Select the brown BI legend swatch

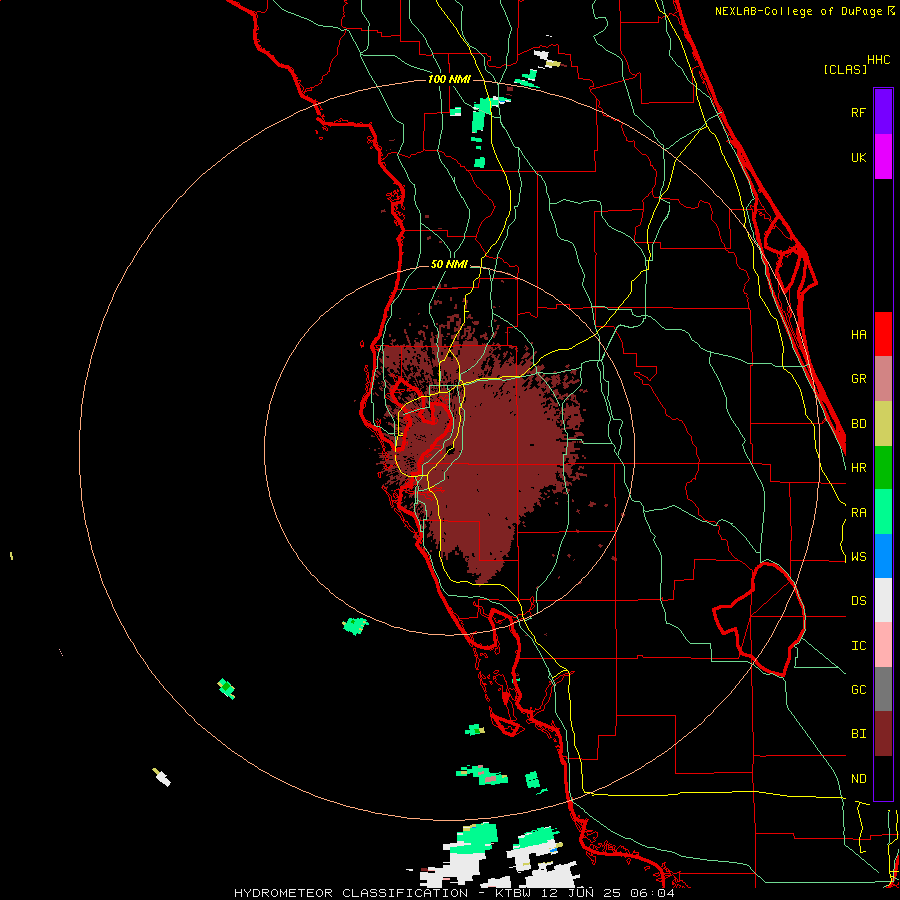pyautogui.click(x=883, y=734)
